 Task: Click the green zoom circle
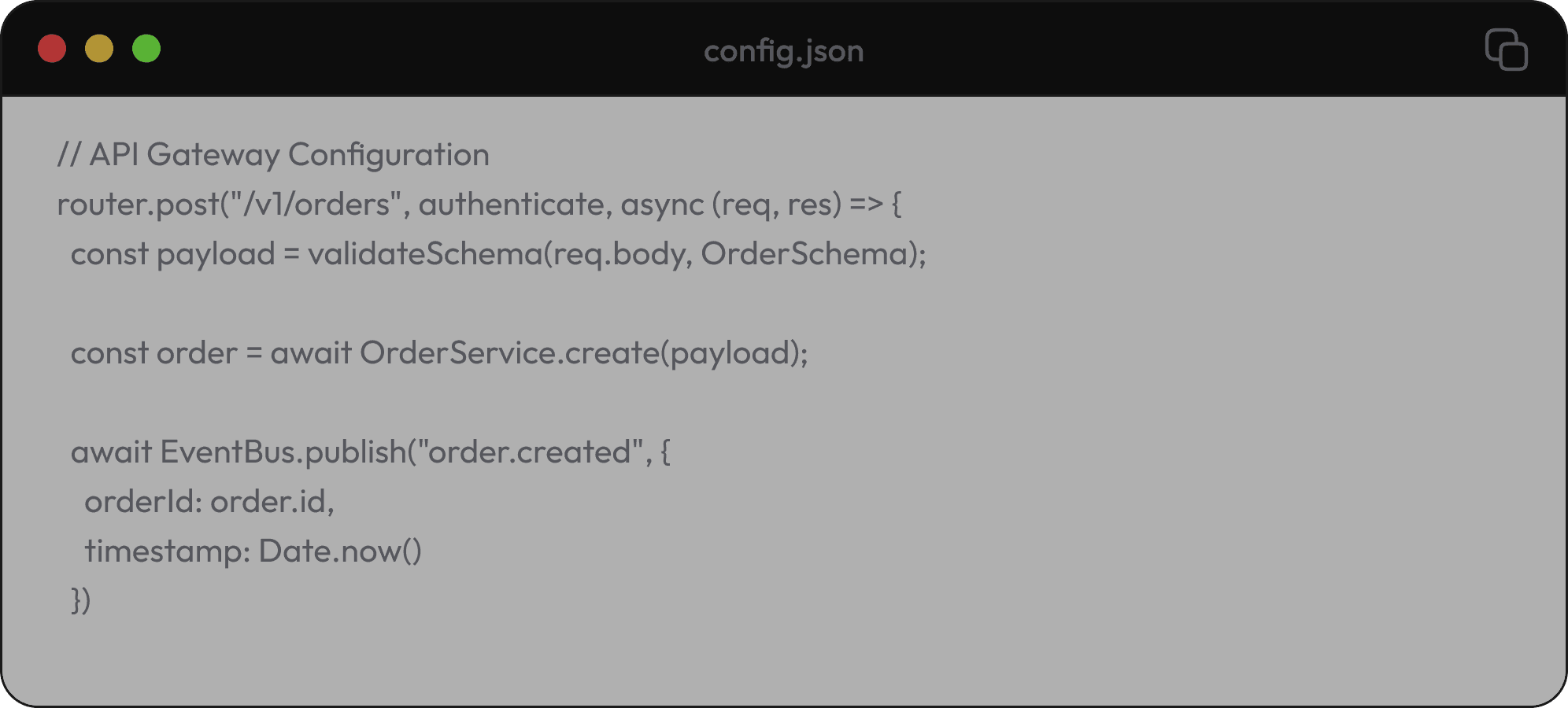pos(145,49)
